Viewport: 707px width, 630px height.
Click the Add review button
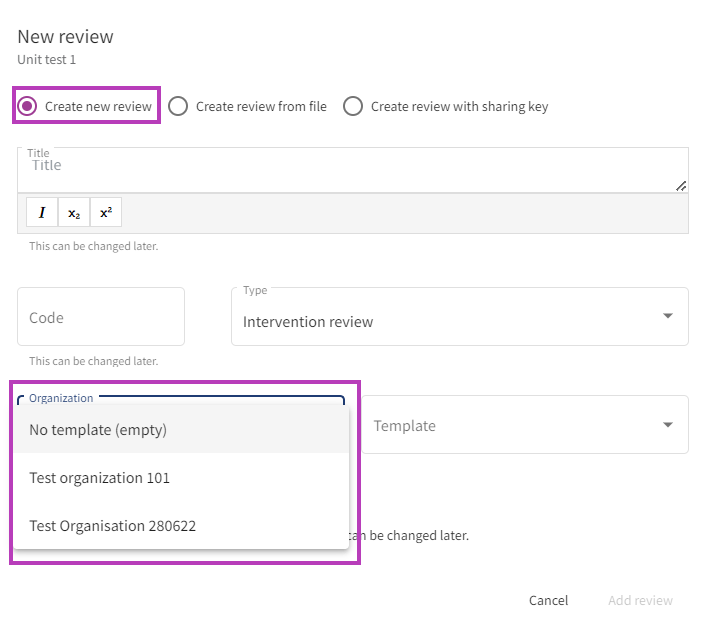click(x=640, y=601)
